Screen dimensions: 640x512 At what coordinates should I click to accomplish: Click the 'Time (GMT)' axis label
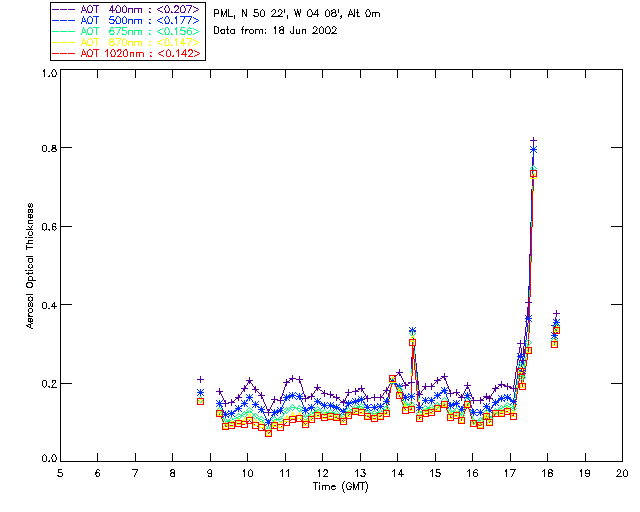(x=340, y=486)
